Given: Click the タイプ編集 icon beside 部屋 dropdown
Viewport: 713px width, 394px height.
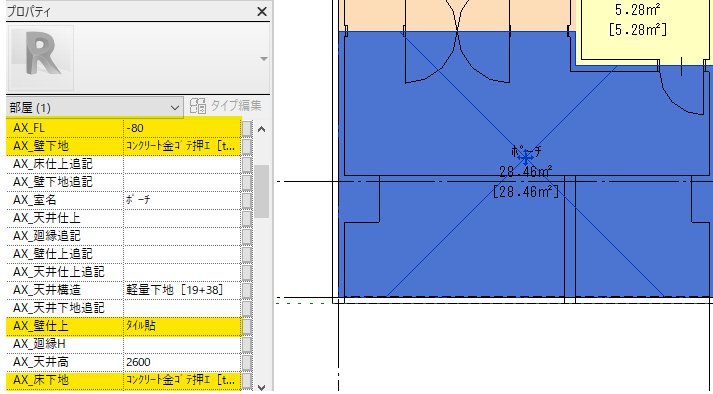Looking at the screenshot, I should coord(198,106).
